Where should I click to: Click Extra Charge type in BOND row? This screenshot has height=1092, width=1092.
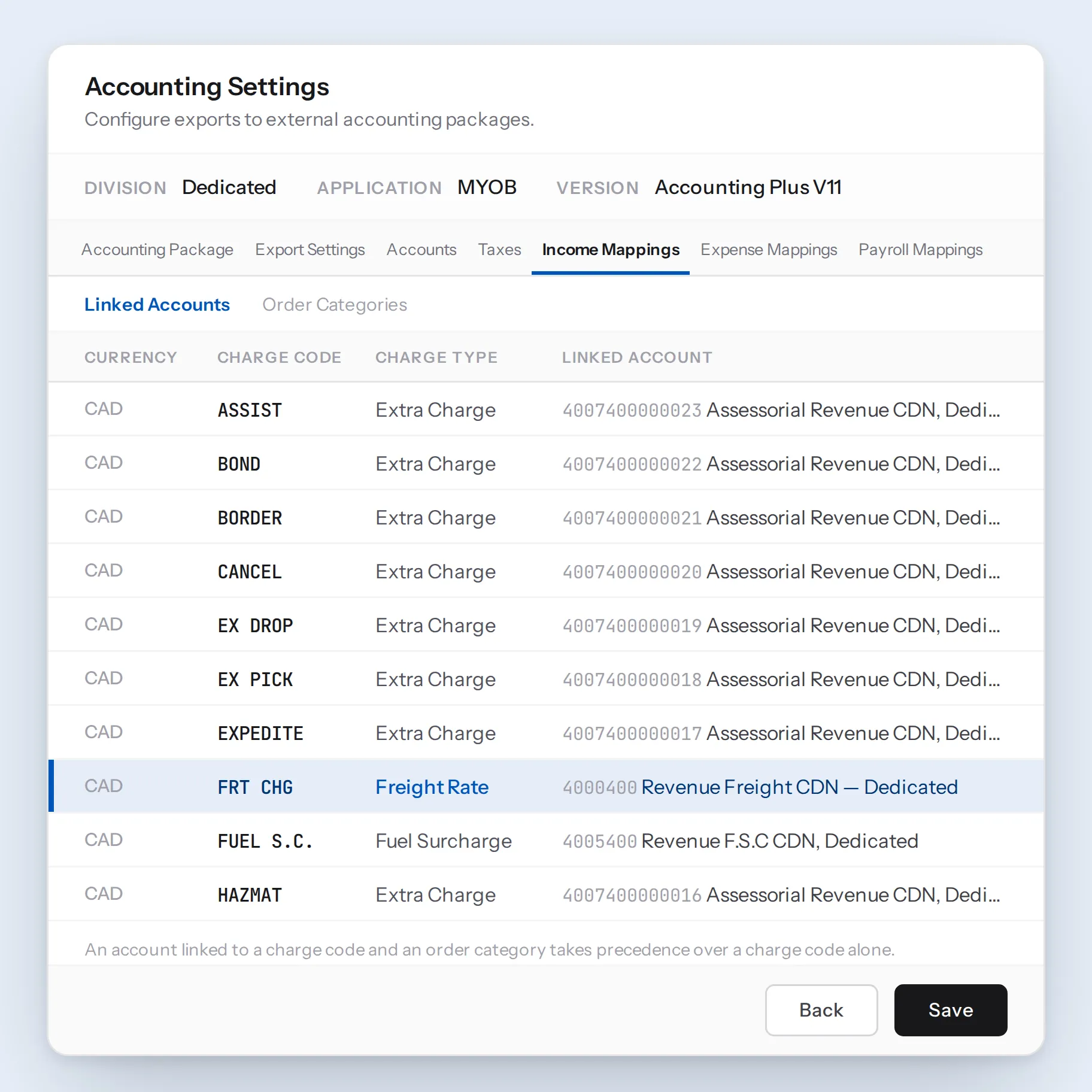tap(435, 464)
